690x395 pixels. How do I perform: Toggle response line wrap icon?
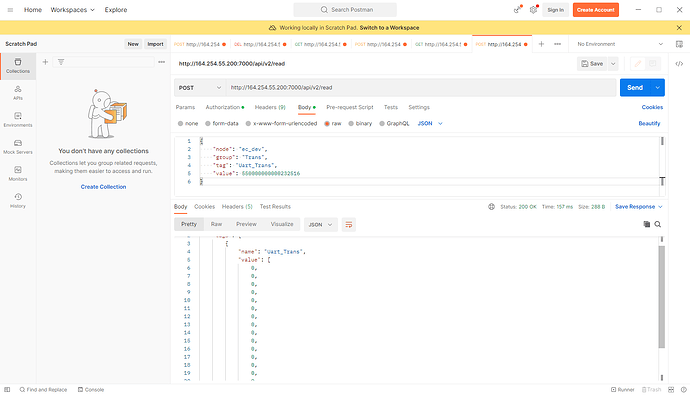pos(349,225)
